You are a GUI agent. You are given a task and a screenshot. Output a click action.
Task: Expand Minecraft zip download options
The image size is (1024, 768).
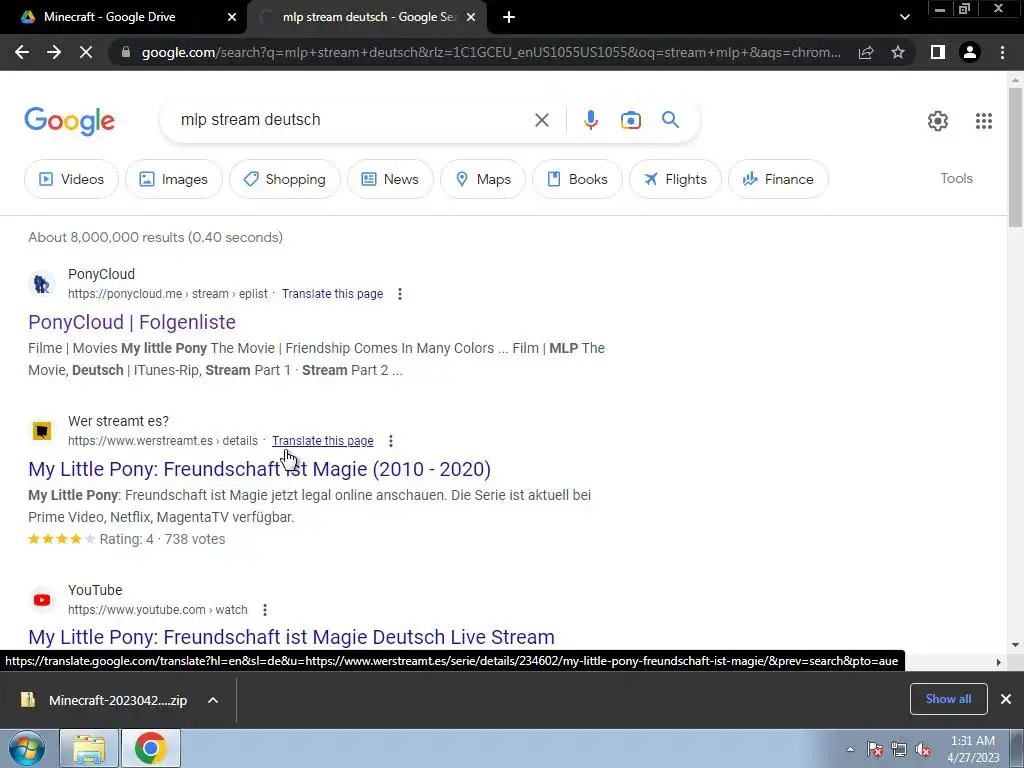pos(213,700)
